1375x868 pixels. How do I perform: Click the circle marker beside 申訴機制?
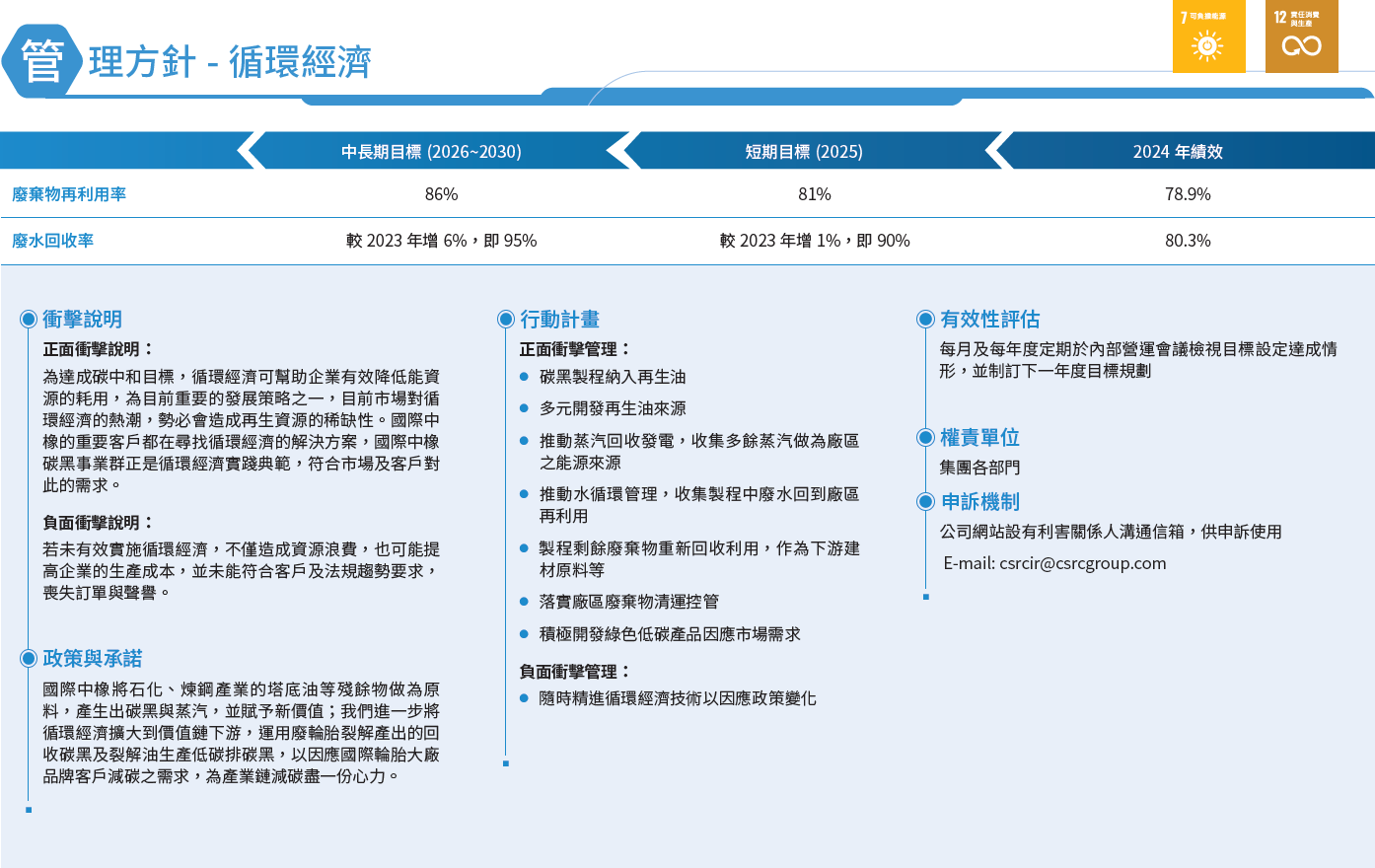[x=925, y=502]
